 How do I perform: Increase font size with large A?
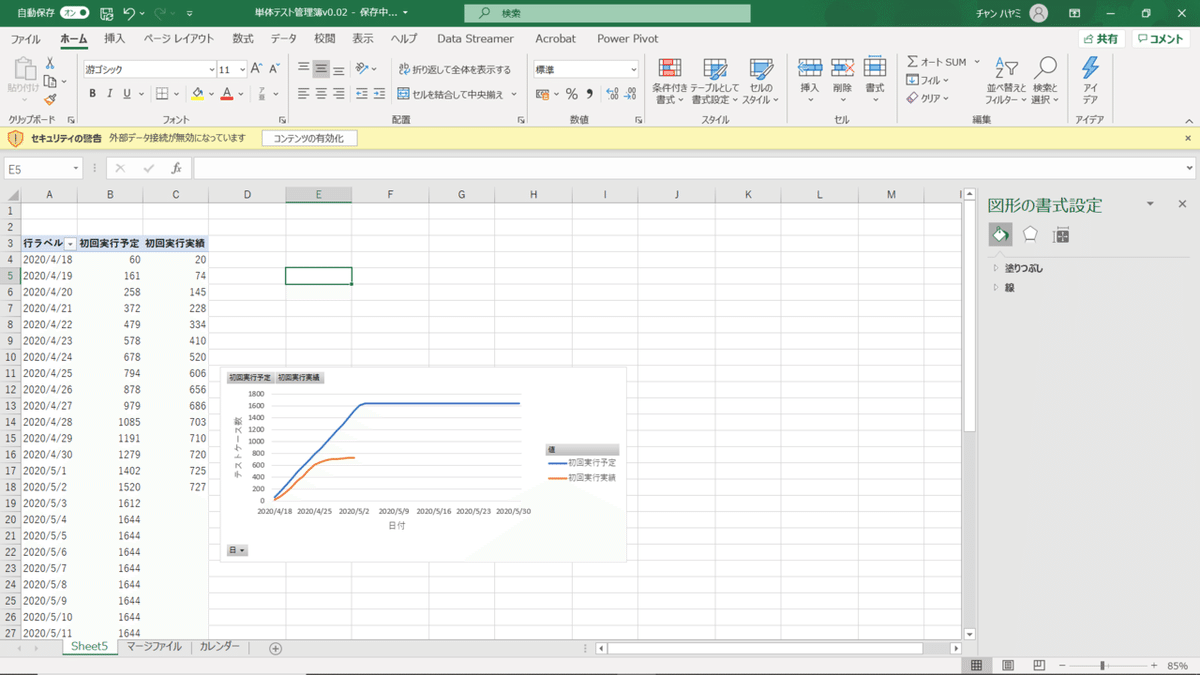tap(256, 69)
